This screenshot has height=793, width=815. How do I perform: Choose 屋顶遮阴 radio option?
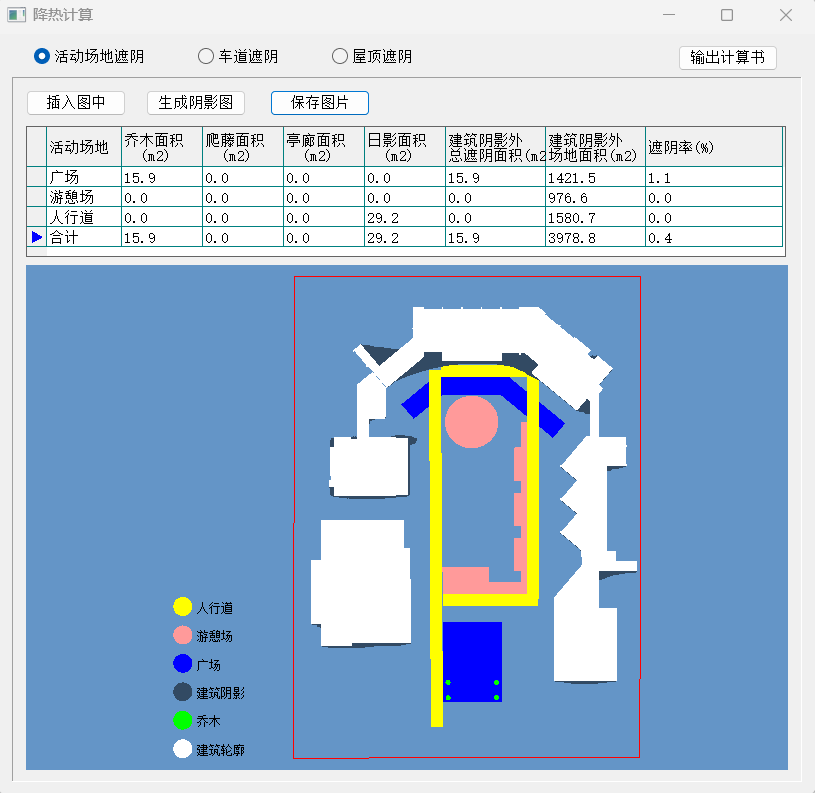point(340,57)
